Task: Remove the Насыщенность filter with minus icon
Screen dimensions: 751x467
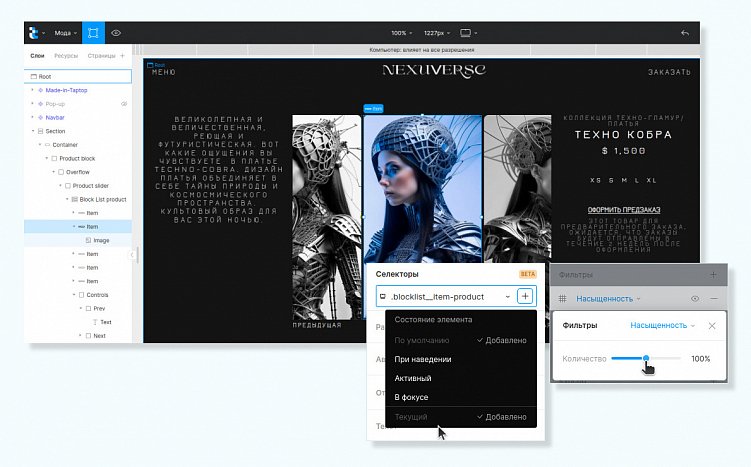Action: coord(714,298)
